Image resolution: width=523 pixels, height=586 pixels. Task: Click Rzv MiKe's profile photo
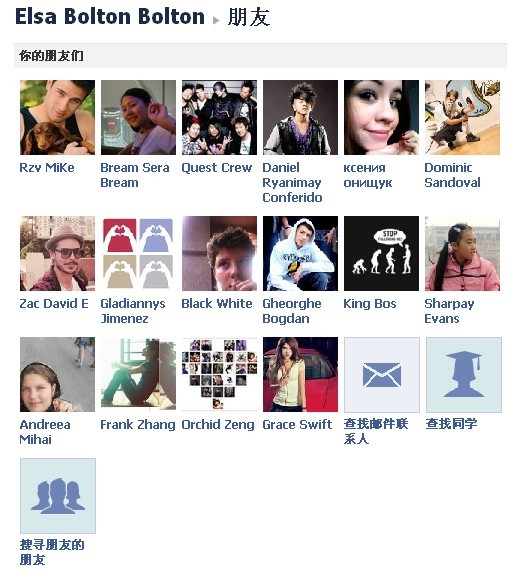pyautogui.click(x=57, y=117)
